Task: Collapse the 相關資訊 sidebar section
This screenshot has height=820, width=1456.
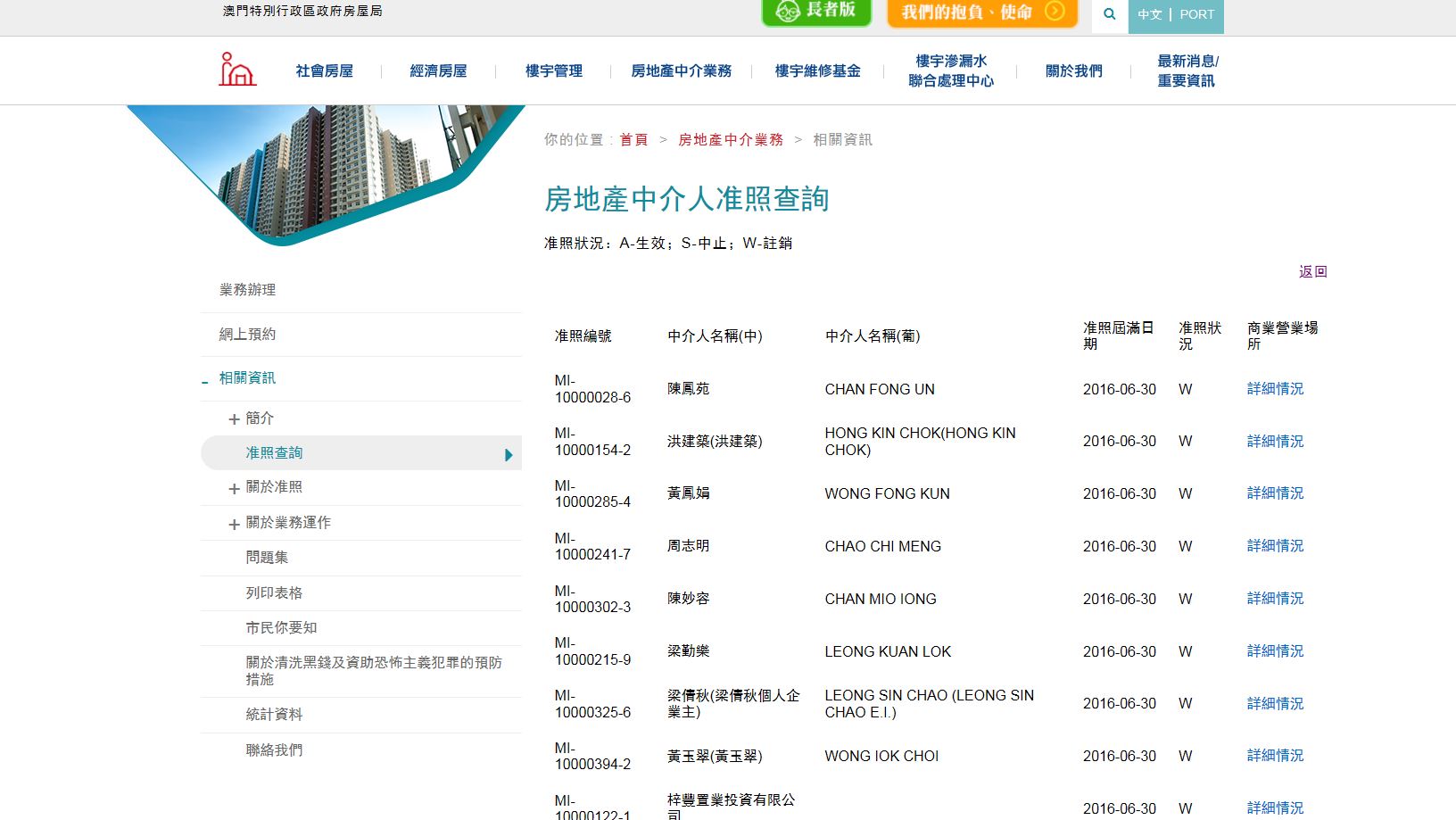Action: point(205,380)
